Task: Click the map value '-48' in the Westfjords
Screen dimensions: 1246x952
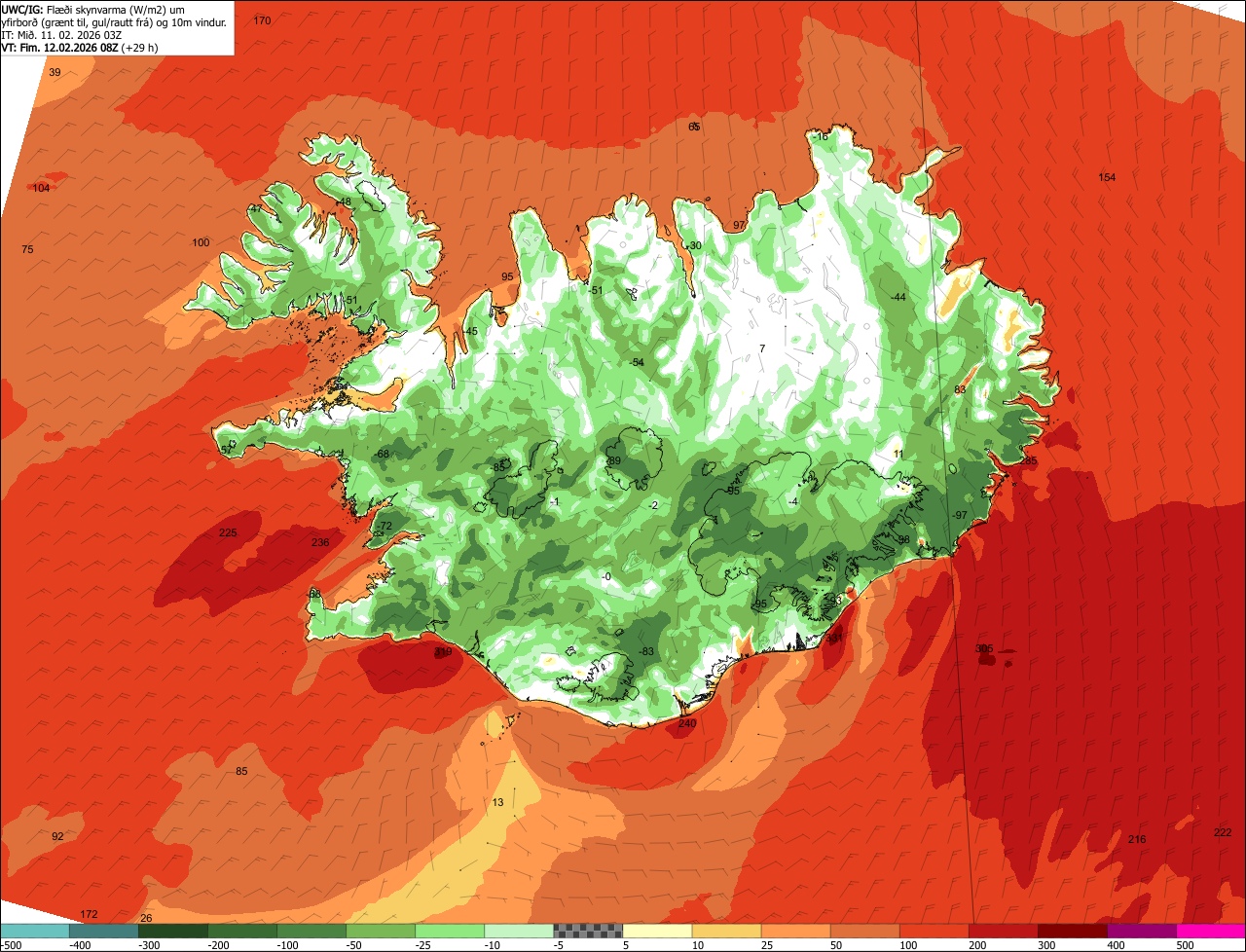Action: [x=344, y=202]
